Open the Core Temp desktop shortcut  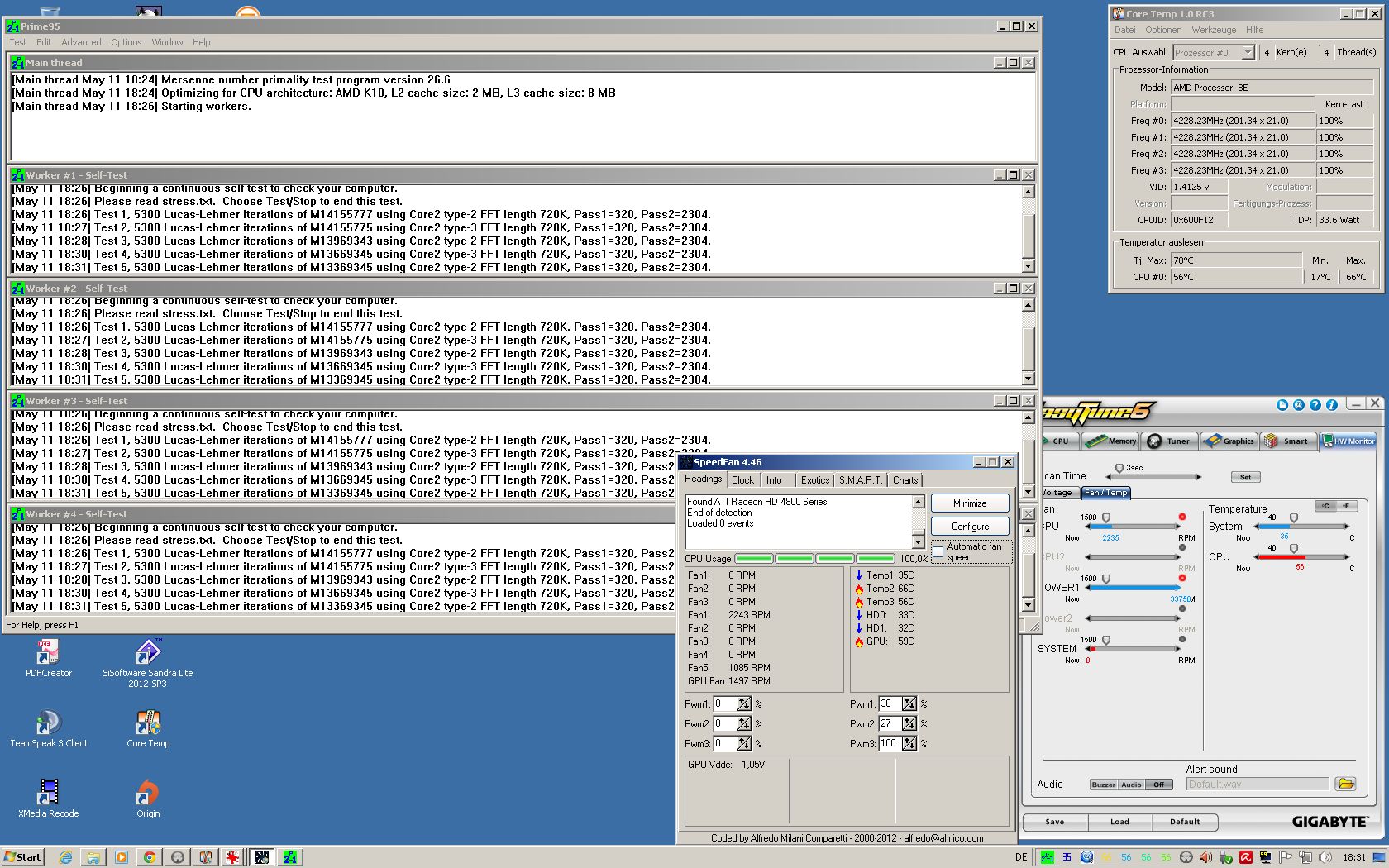(x=148, y=728)
